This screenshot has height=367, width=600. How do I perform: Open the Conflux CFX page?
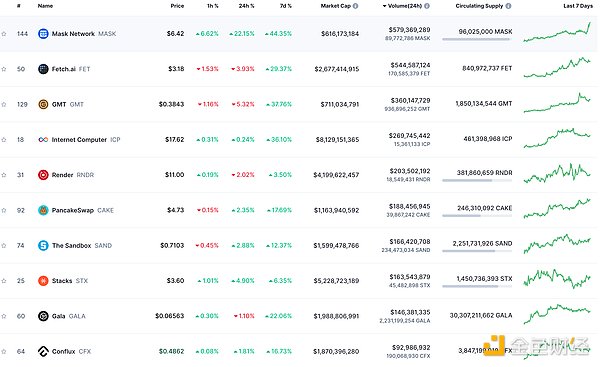click(72, 351)
